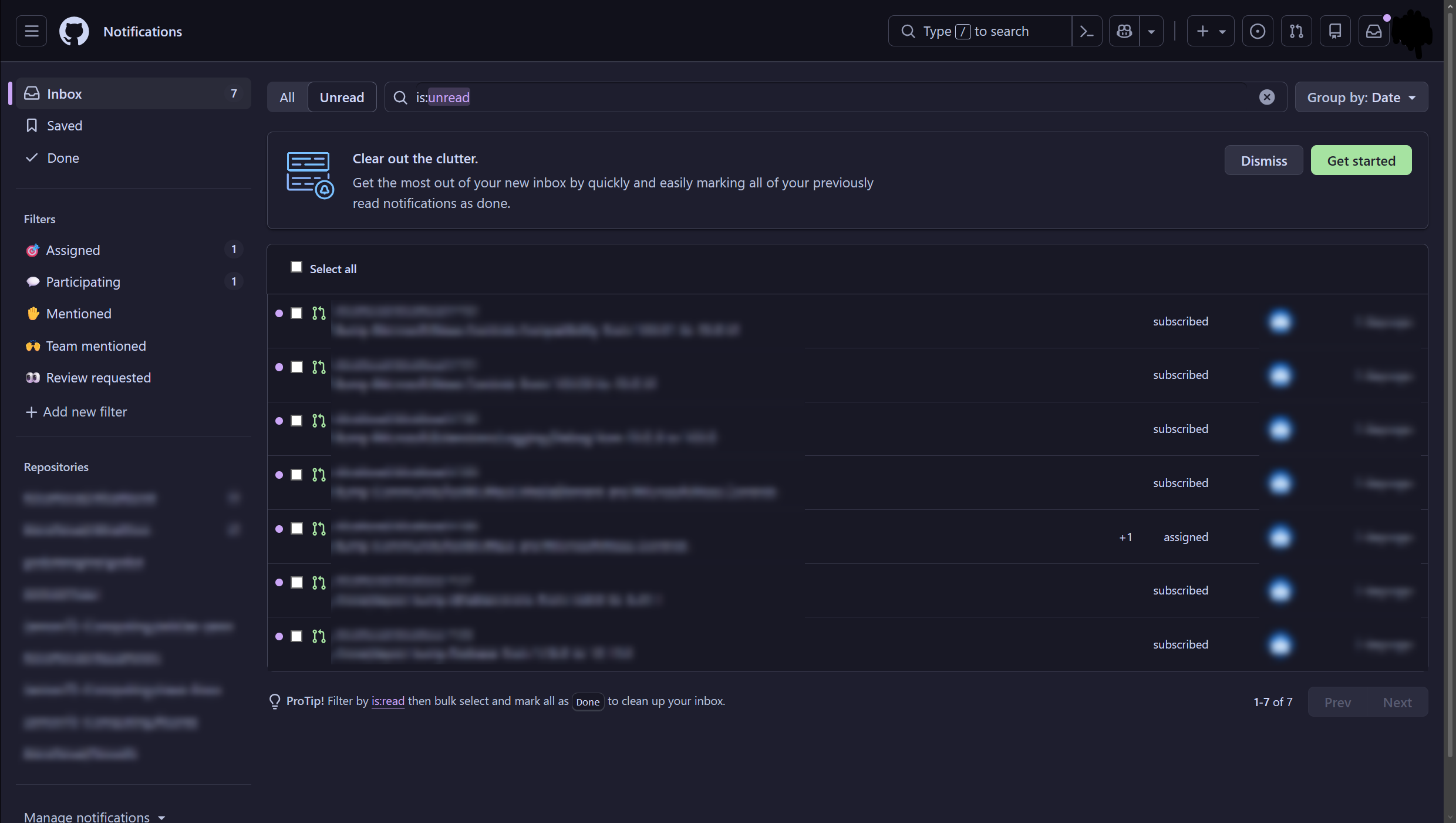Click the disabled Prev pagination button

[1337, 702]
